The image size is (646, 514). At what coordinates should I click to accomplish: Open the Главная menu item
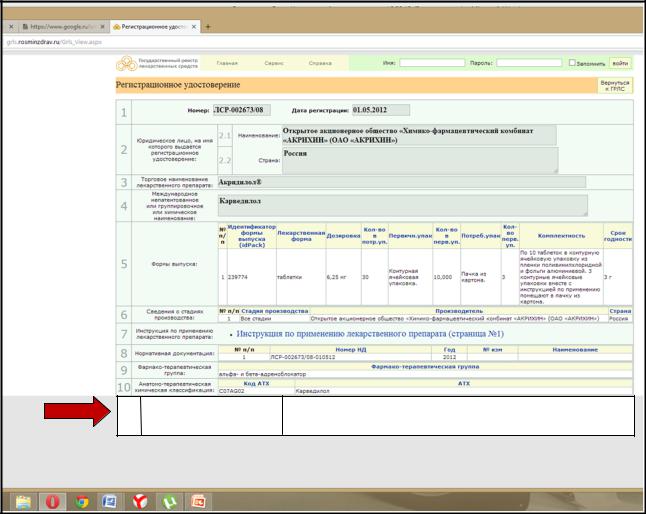(227, 63)
